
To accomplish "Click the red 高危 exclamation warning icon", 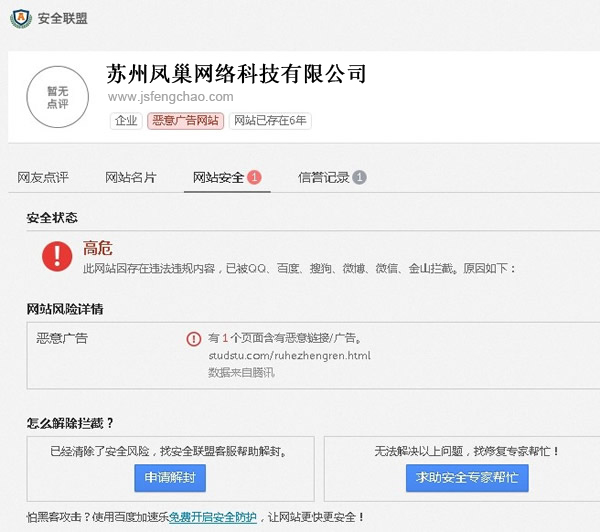I will click(57, 256).
